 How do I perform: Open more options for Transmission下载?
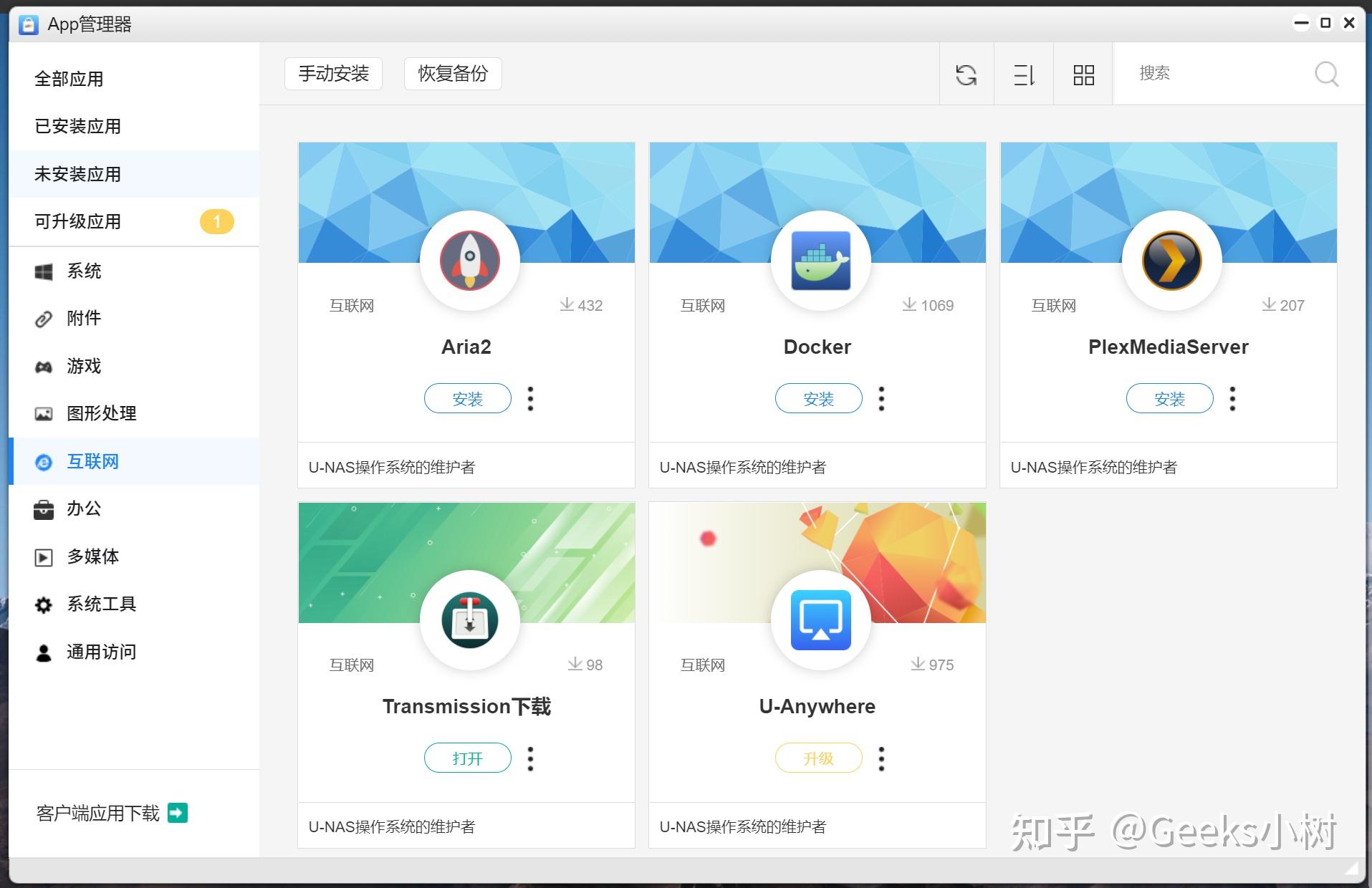(530, 758)
